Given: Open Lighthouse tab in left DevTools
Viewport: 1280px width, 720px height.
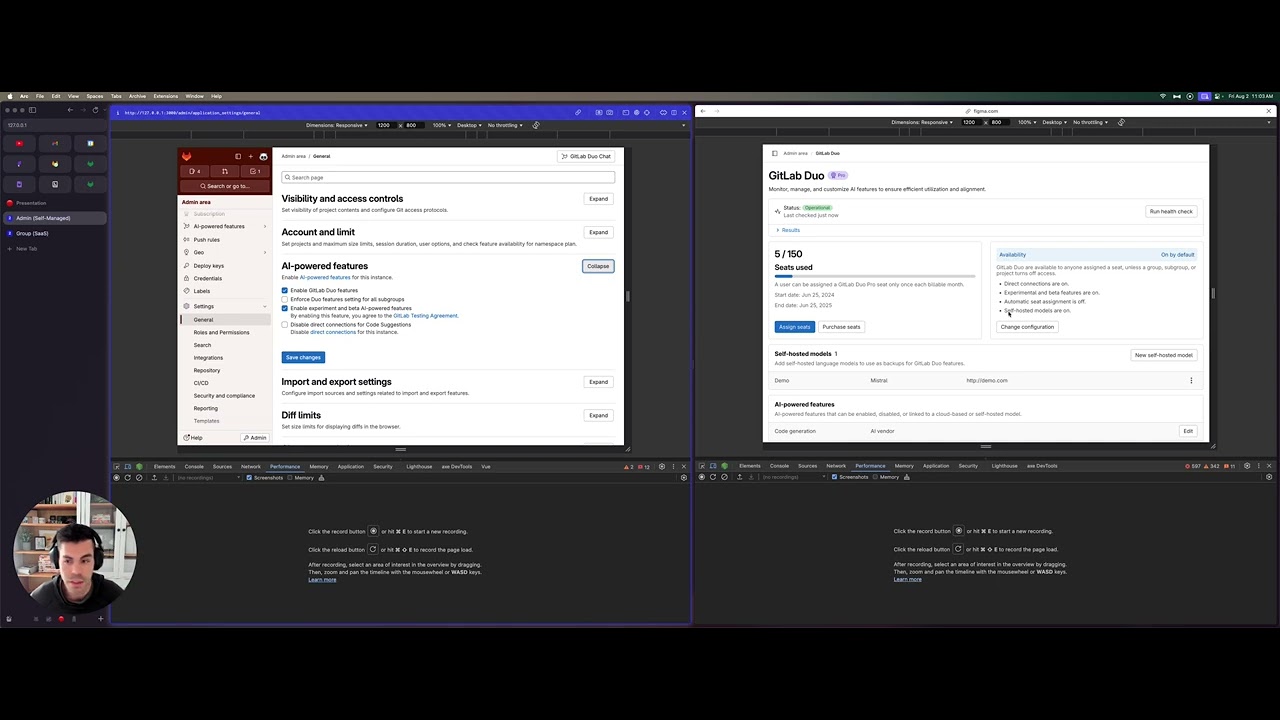Looking at the screenshot, I should click(419, 466).
